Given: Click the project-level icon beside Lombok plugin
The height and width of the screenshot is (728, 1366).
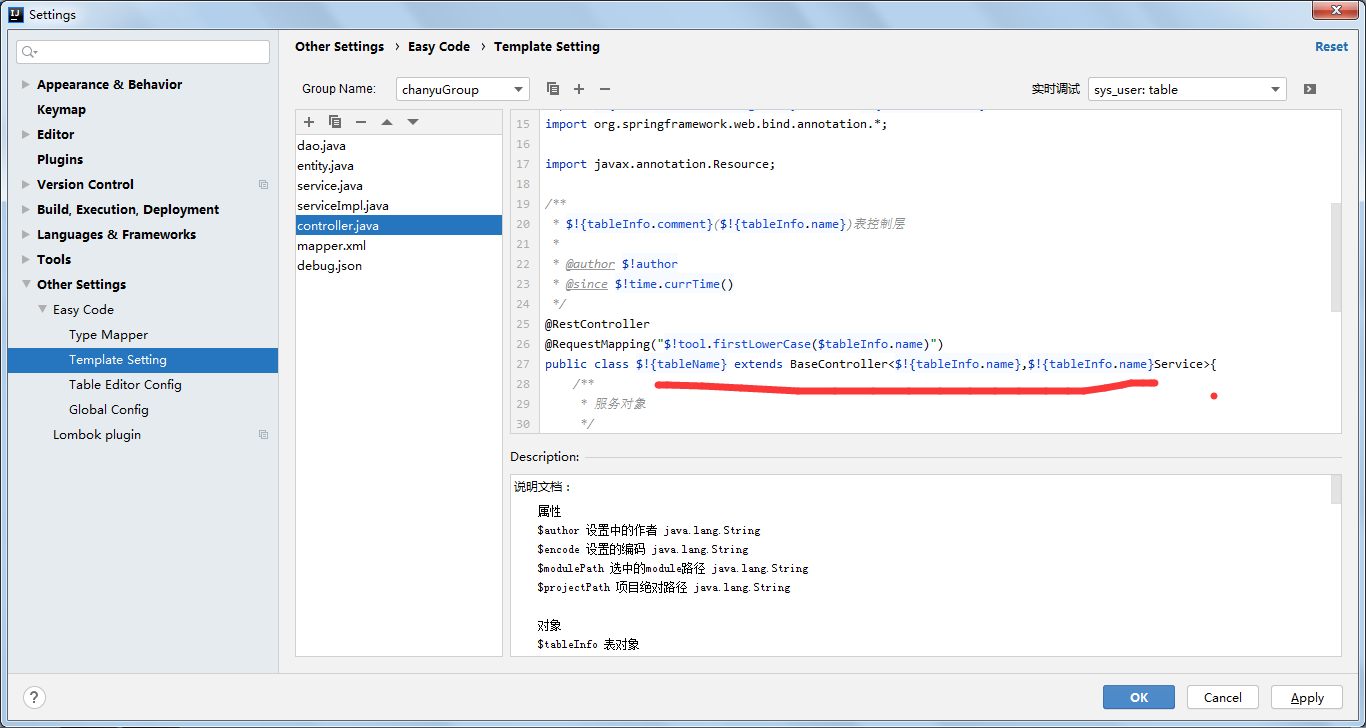Looking at the screenshot, I should coord(264,434).
